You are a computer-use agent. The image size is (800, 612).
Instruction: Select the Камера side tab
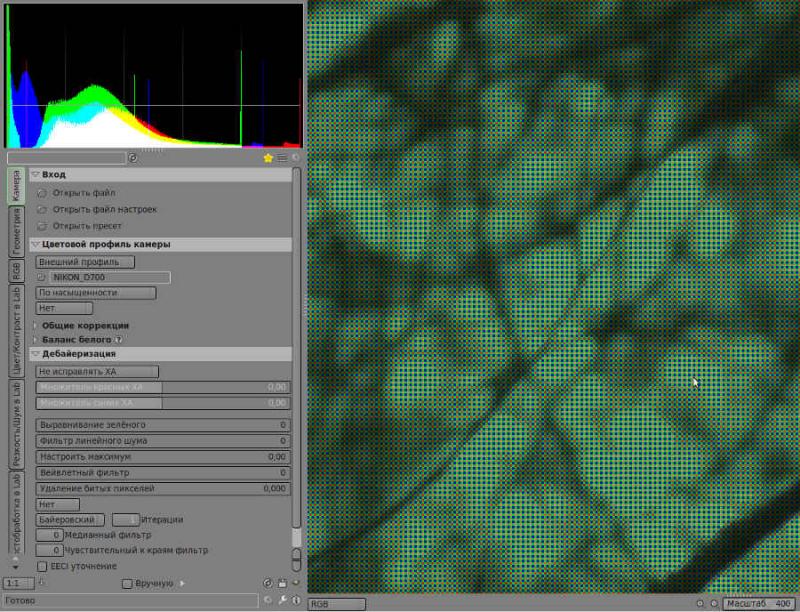click(x=16, y=187)
